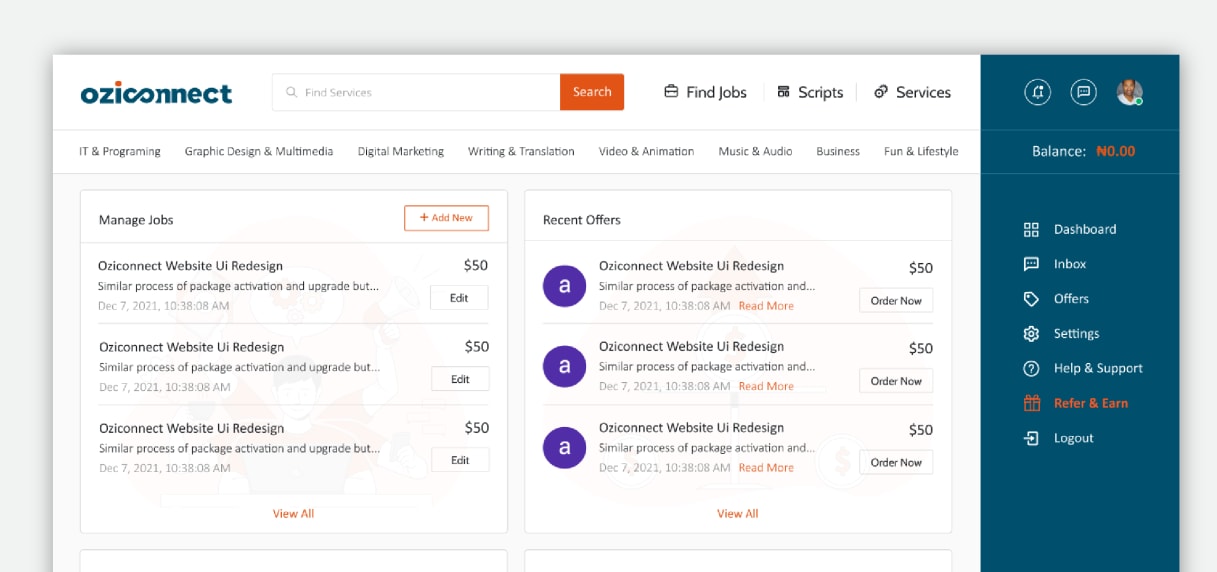Click the Oziconnect logo
The height and width of the screenshot is (572, 1217).
[x=156, y=93]
